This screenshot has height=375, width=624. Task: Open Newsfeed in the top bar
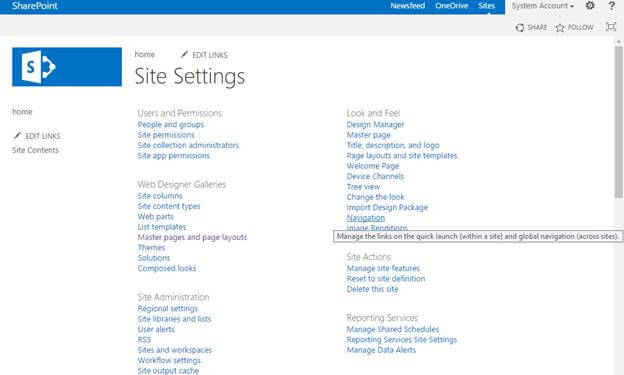[408, 6]
